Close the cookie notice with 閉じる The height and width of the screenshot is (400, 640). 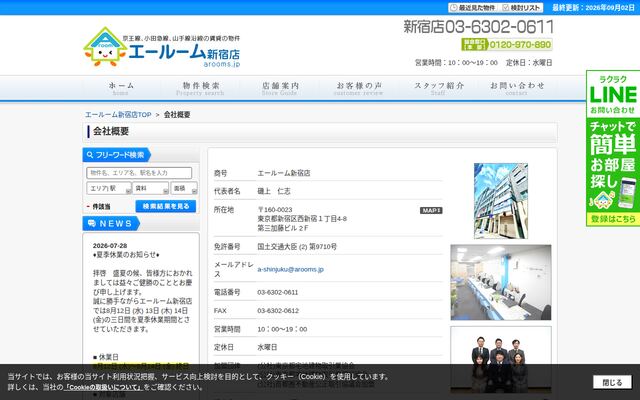[612, 382]
